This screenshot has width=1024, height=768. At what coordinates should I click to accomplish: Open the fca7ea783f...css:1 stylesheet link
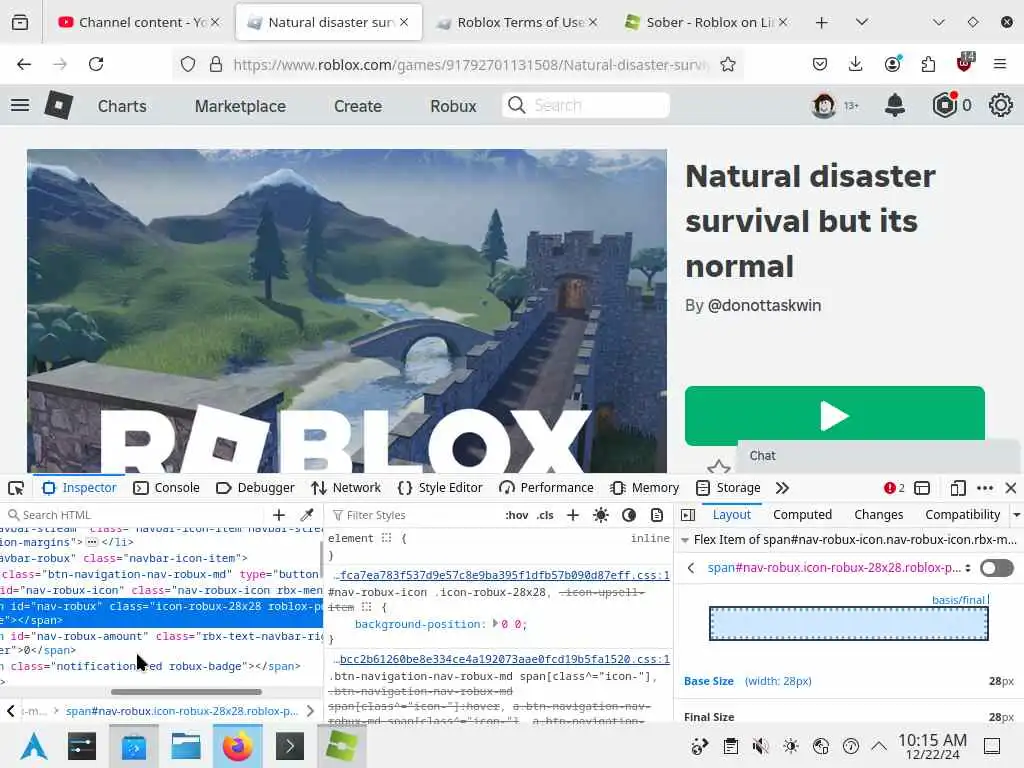(x=504, y=575)
